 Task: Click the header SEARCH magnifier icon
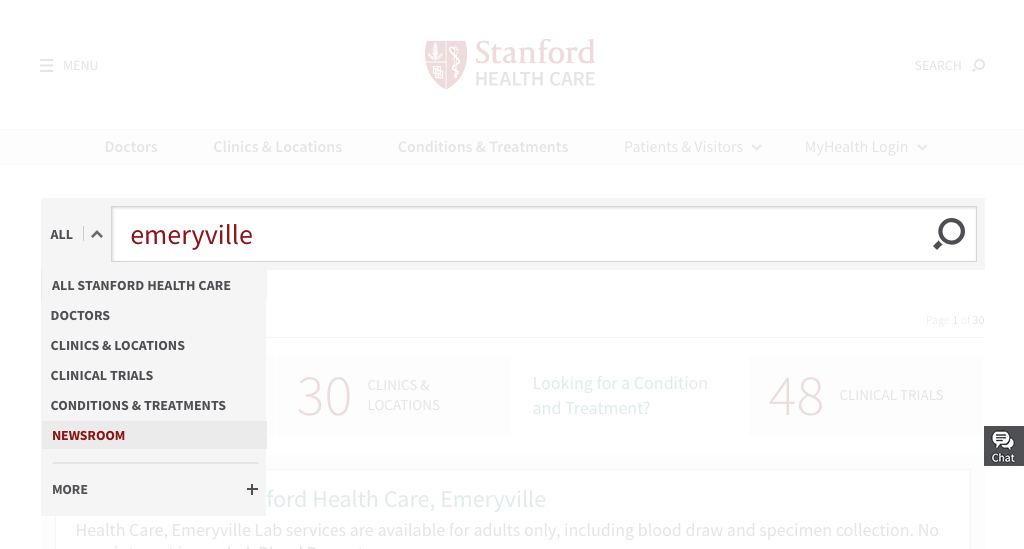978,65
